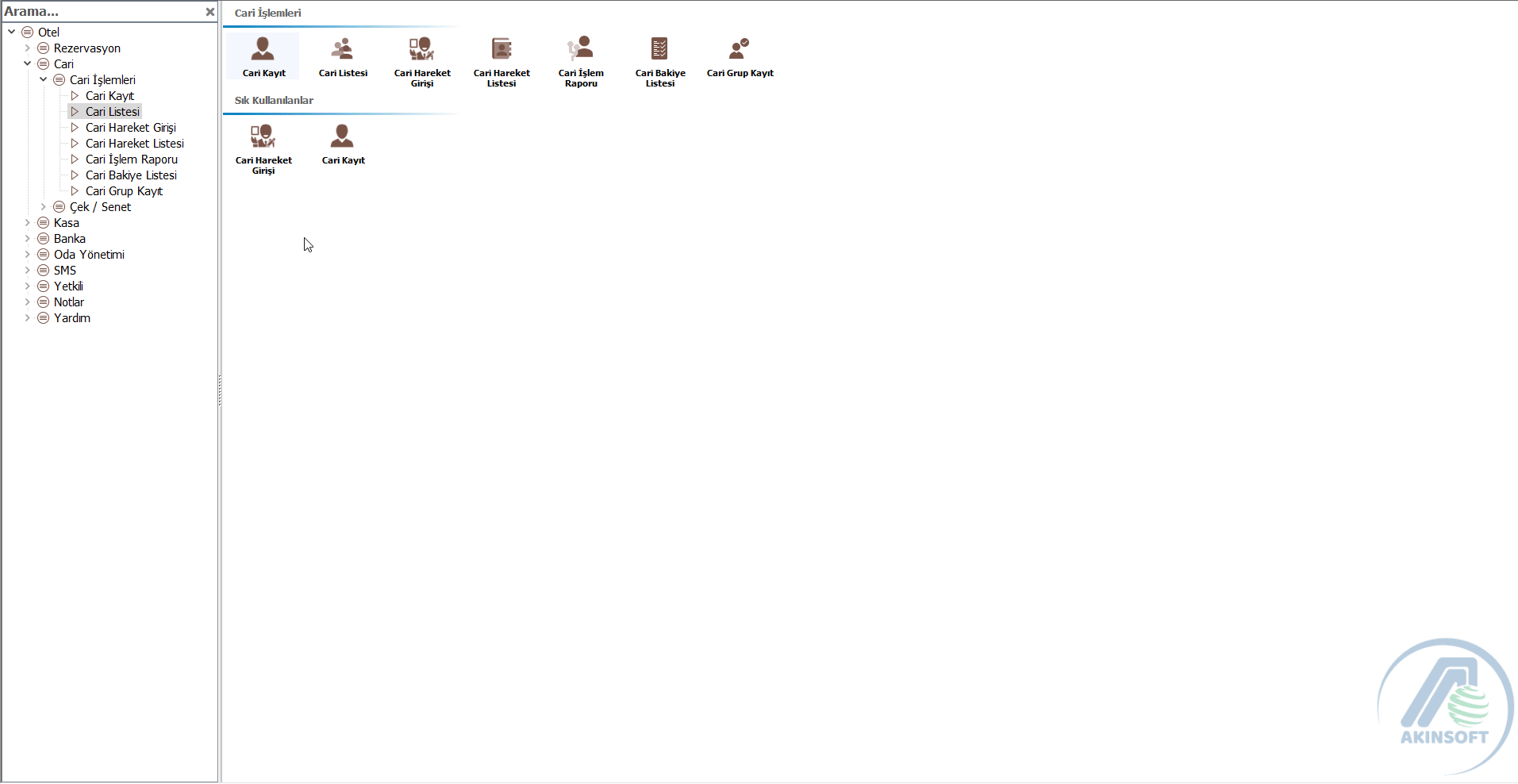Viewport: 1518px width, 784px height.
Task: Open the Cari Listesi icon in main panel
Action: (343, 56)
